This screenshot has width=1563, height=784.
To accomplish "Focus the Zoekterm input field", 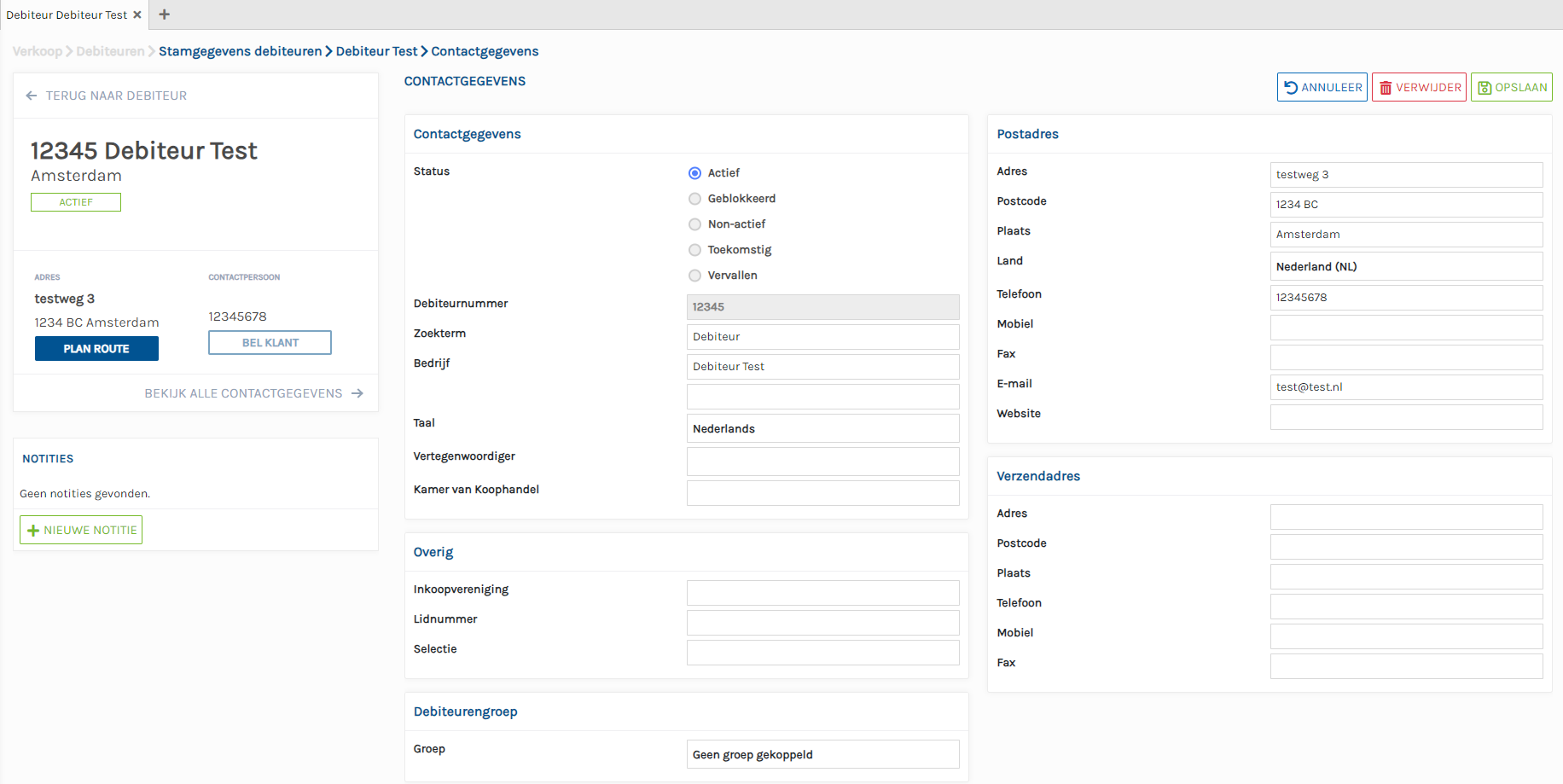I will 822,337.
